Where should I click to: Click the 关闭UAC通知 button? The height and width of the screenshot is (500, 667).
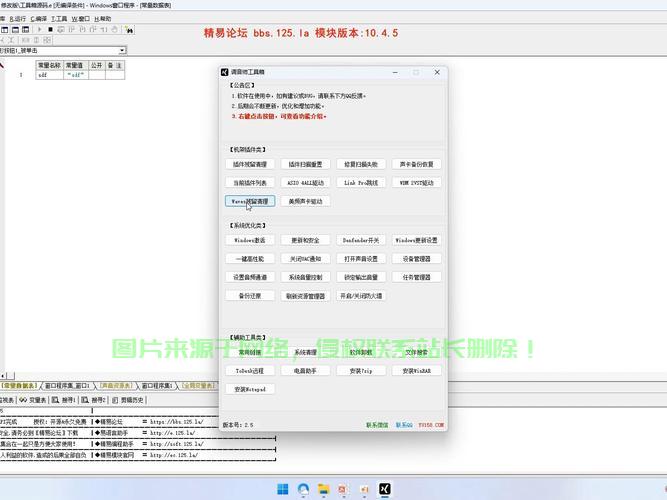tap(305, 259)
